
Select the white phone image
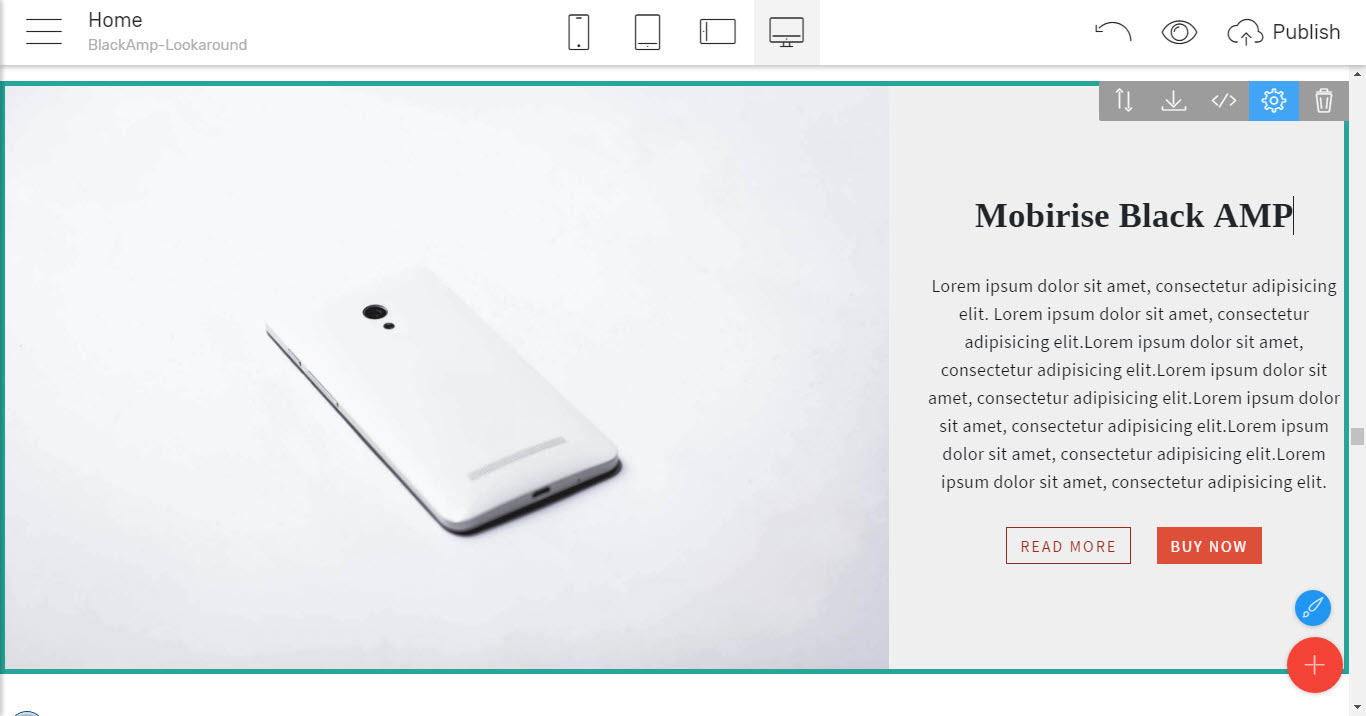(447, 377)
